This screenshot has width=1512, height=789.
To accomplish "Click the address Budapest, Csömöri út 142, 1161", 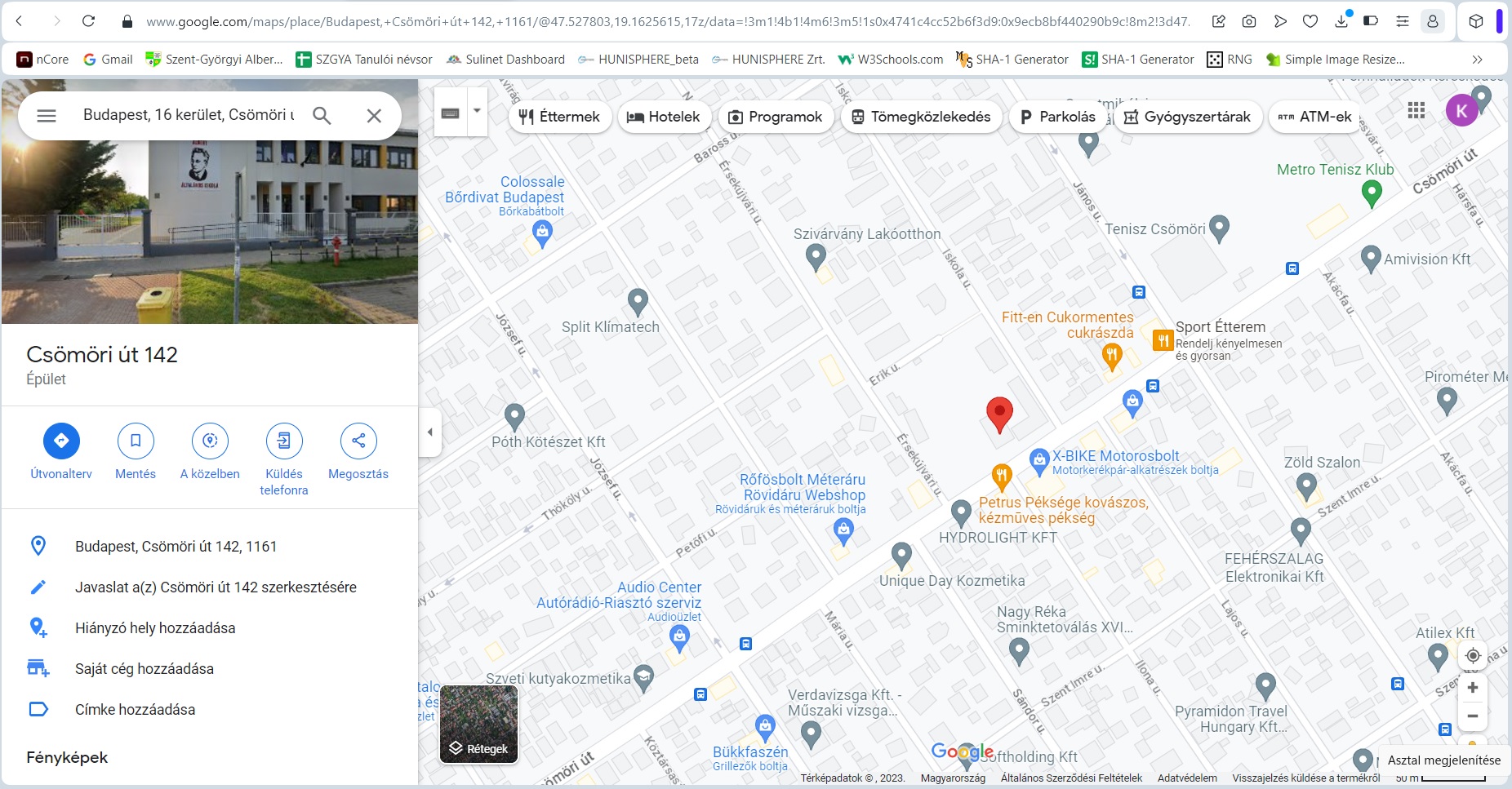I will pyautogui.click(x=176, y=547).
